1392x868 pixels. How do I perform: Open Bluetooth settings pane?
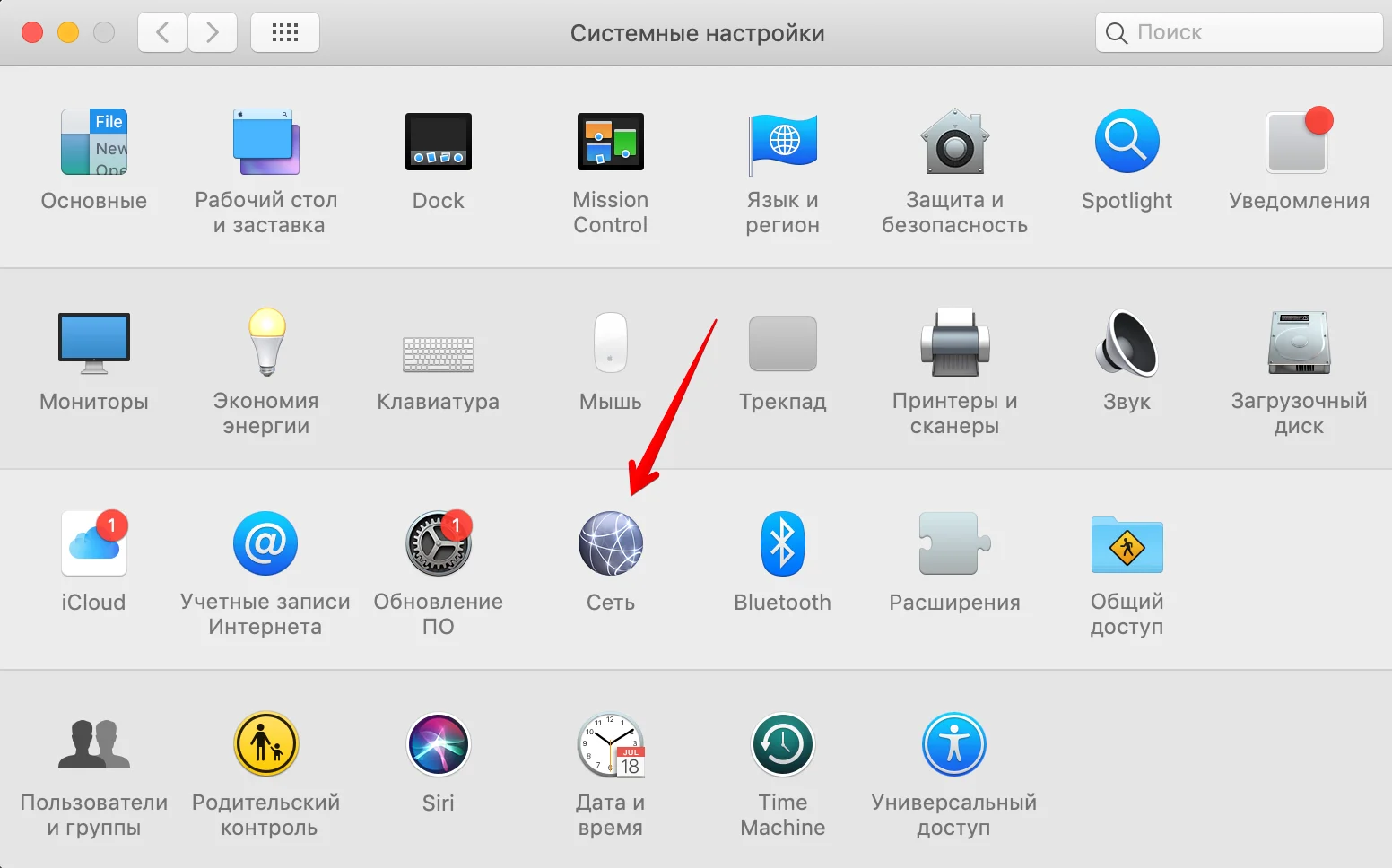[x=782, y=544]
